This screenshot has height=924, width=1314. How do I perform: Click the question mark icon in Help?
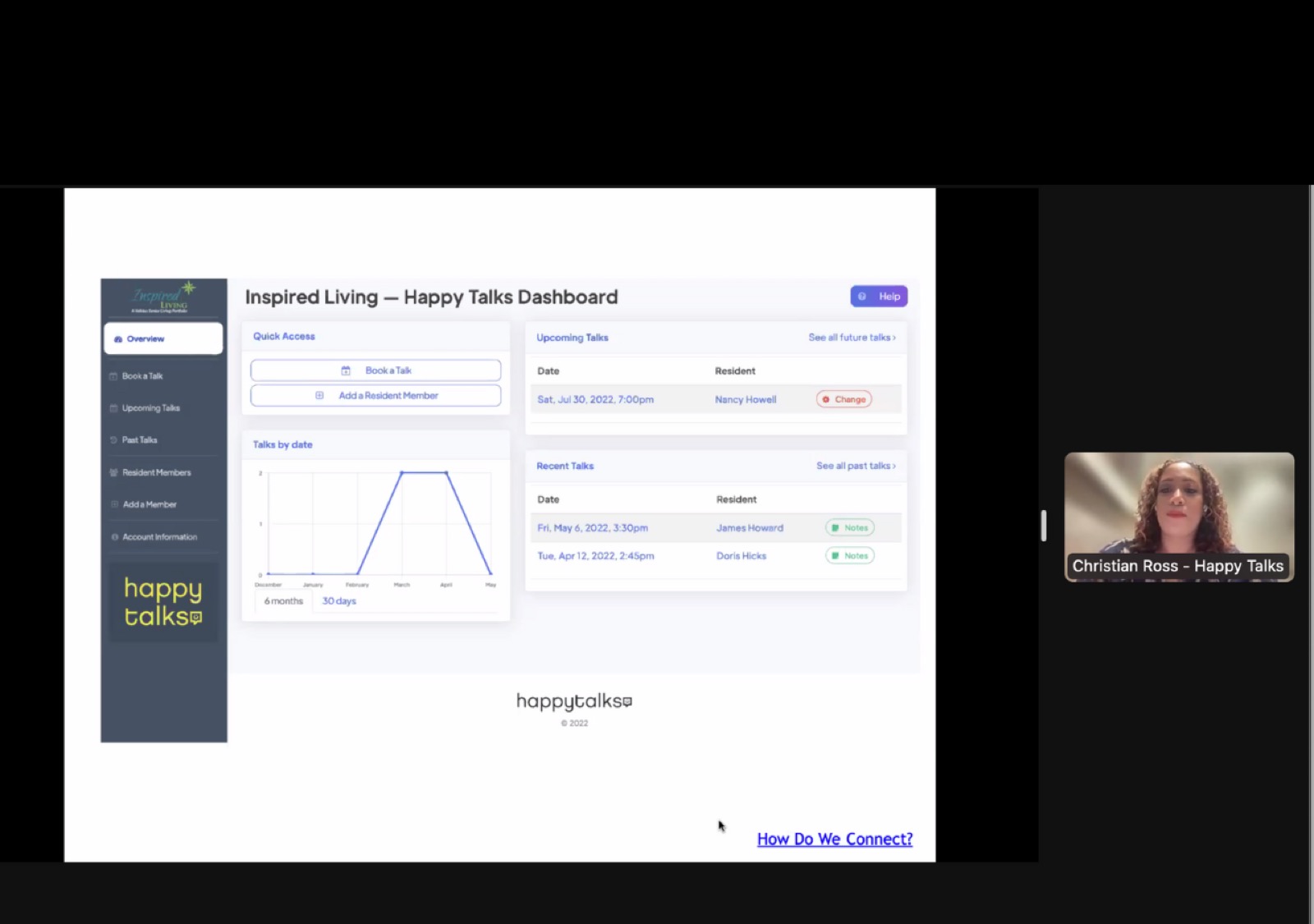tap(862, 297)
